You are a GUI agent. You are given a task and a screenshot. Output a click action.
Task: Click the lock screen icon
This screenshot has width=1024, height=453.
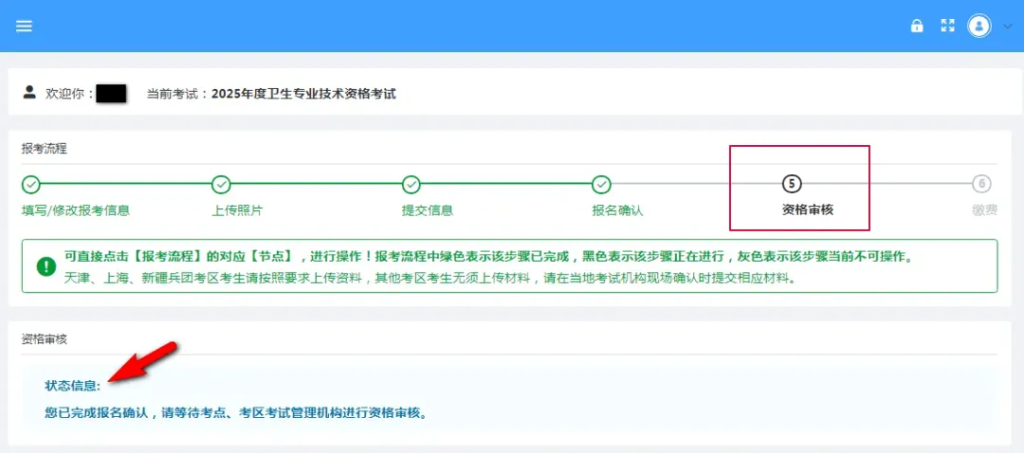tap(917, 26)
